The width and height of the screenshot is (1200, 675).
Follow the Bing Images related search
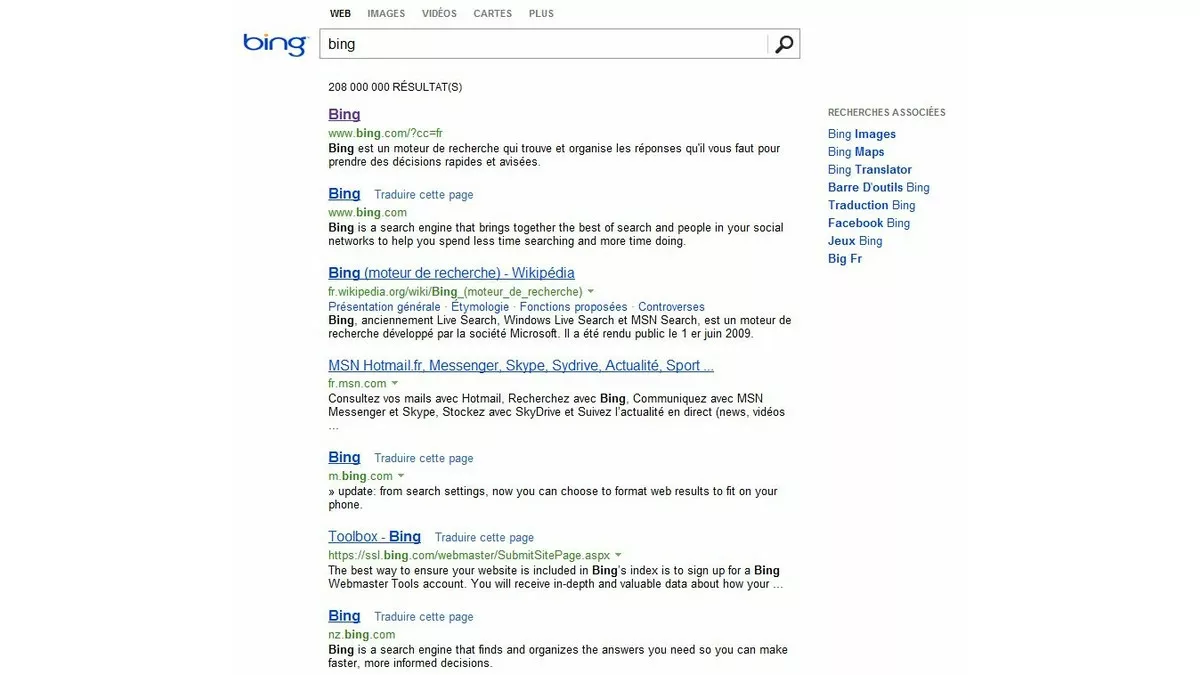pyautogui.click(x=862, y=133)
